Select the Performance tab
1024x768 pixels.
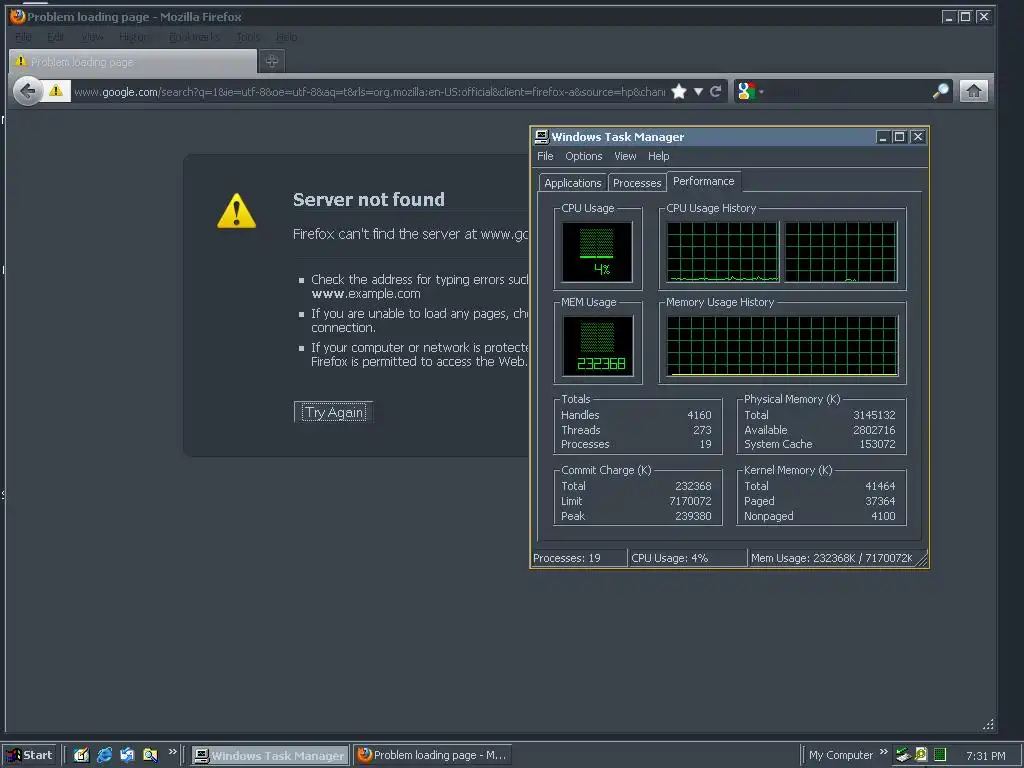703,181
